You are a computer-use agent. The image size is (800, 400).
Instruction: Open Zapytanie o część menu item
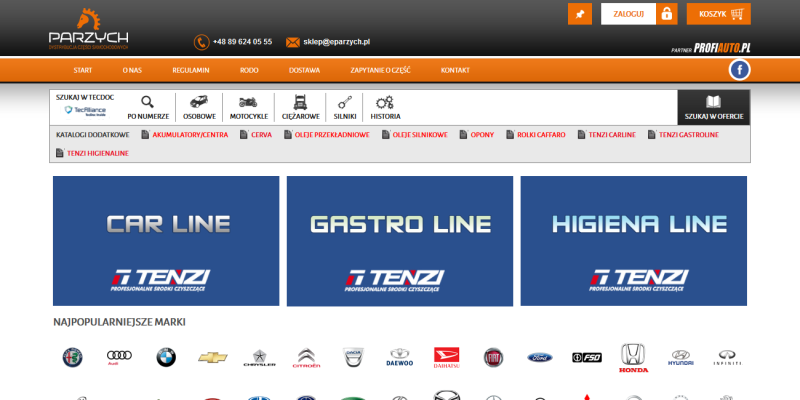(x=380, y=70)
